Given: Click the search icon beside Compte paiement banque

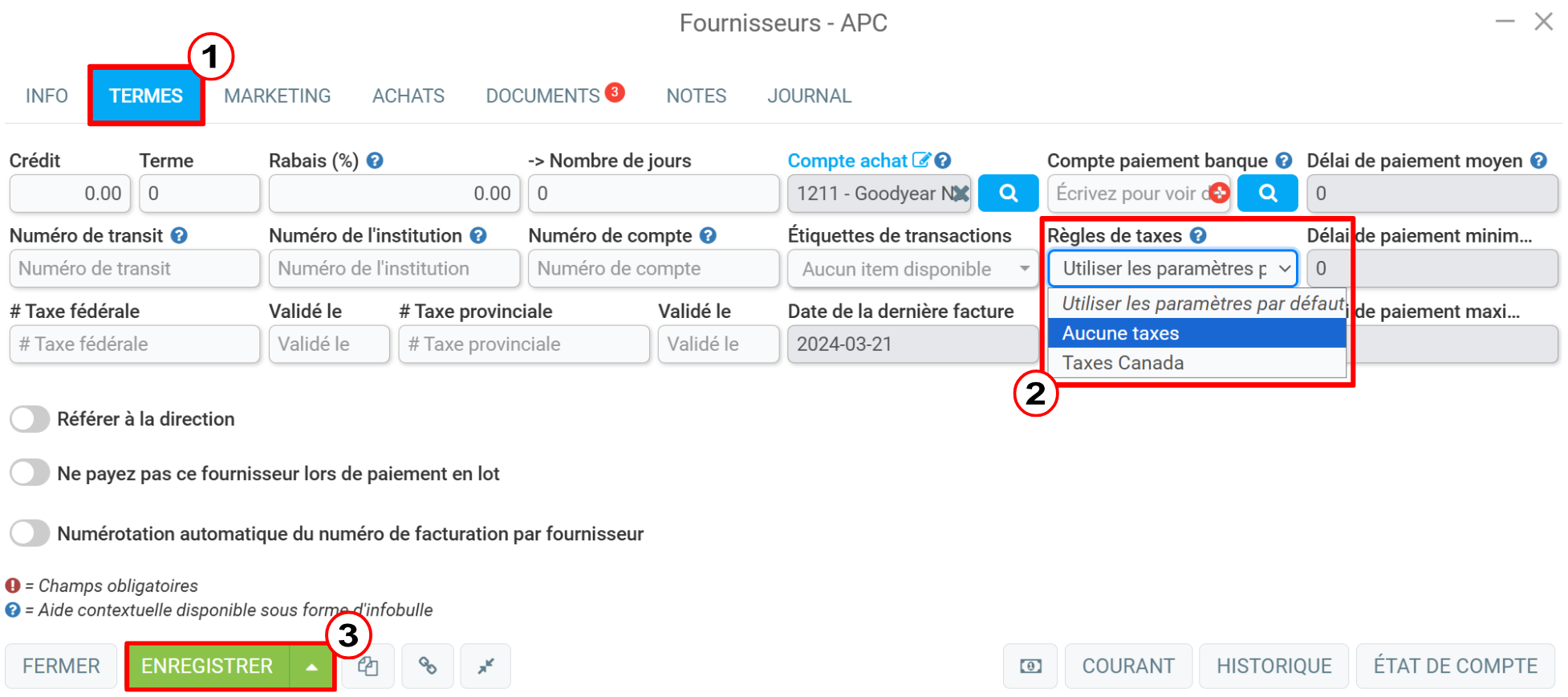Looking at the screenshot, I should (1268, 194).
